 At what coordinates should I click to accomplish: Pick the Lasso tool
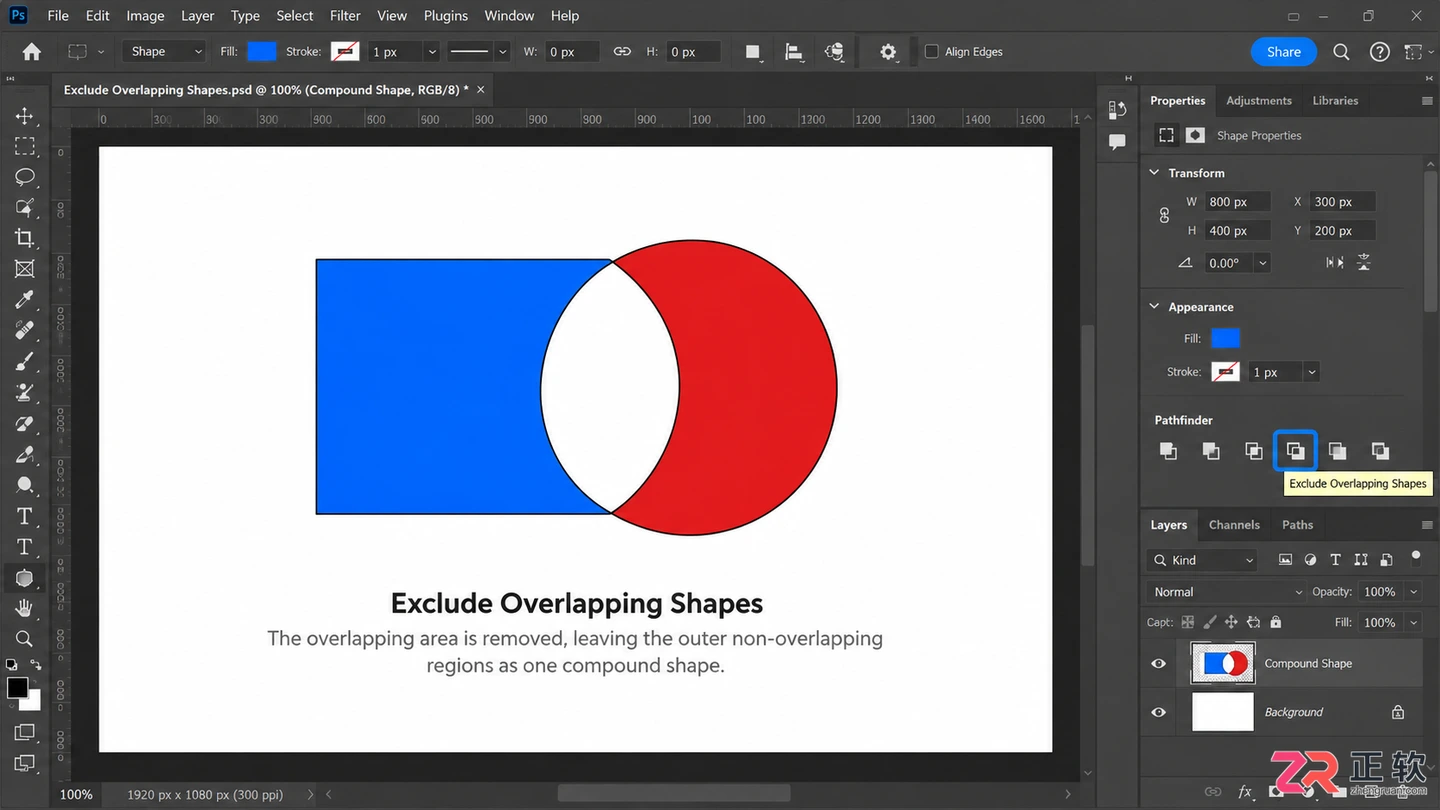pos(24,177)
